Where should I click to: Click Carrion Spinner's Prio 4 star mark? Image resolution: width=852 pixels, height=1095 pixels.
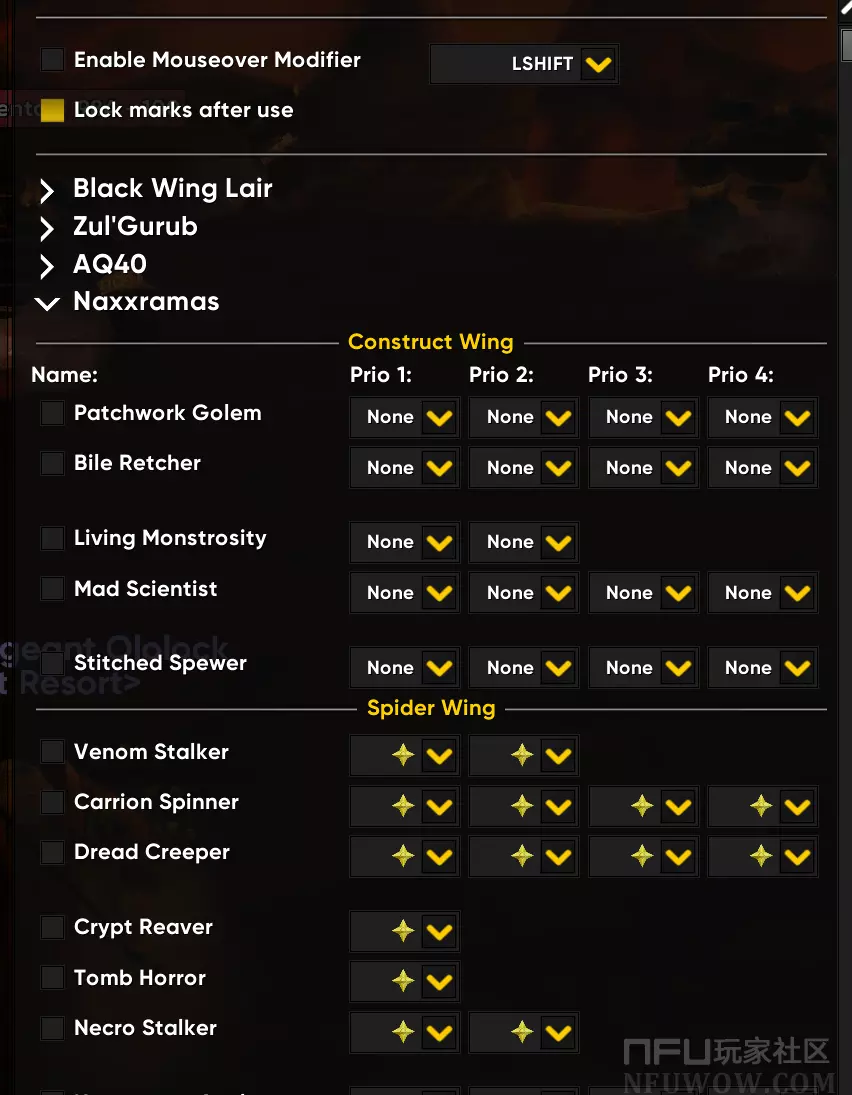click(761, 806)
